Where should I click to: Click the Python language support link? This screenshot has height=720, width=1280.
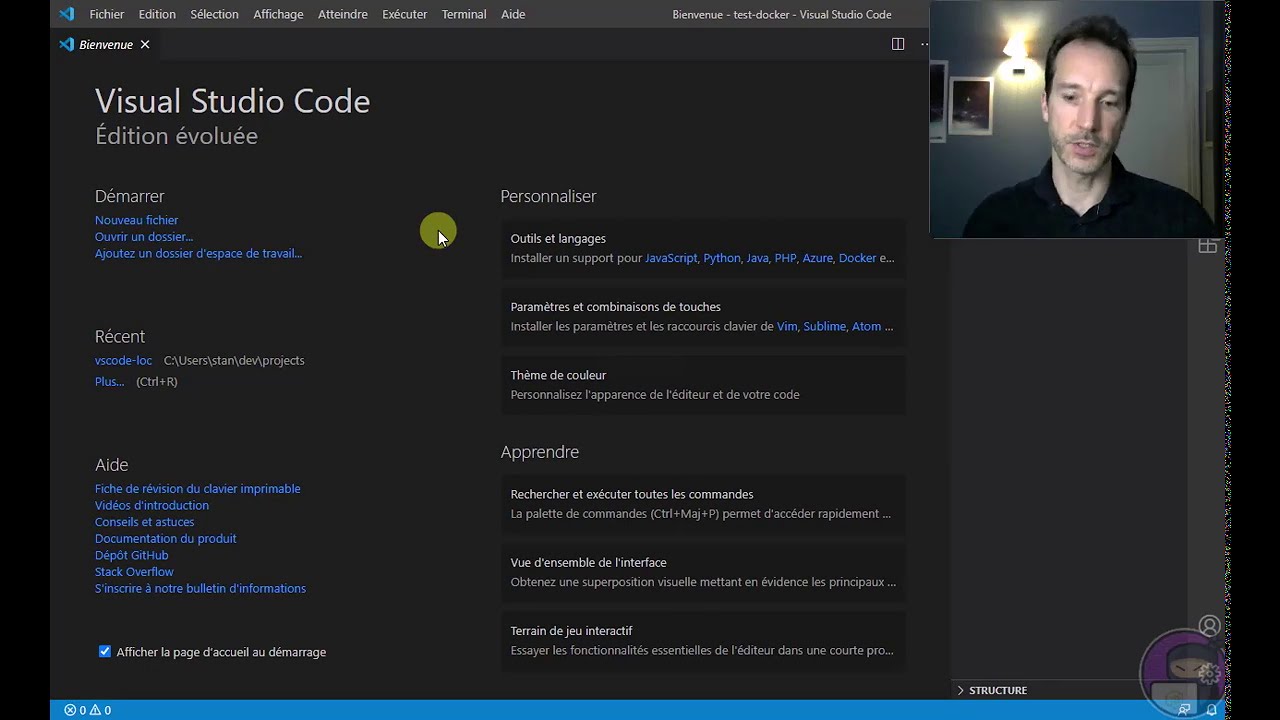(x=722, y=258)
